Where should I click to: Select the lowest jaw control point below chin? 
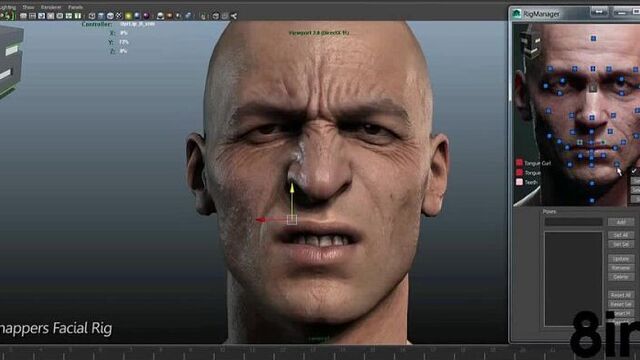point(592,200)
